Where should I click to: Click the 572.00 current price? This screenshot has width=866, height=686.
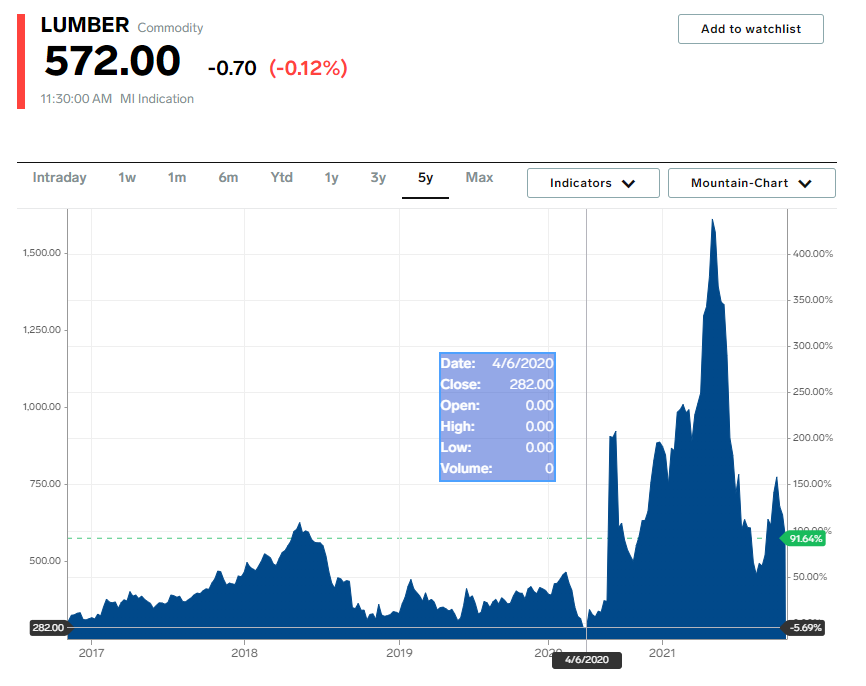point(112,62)
